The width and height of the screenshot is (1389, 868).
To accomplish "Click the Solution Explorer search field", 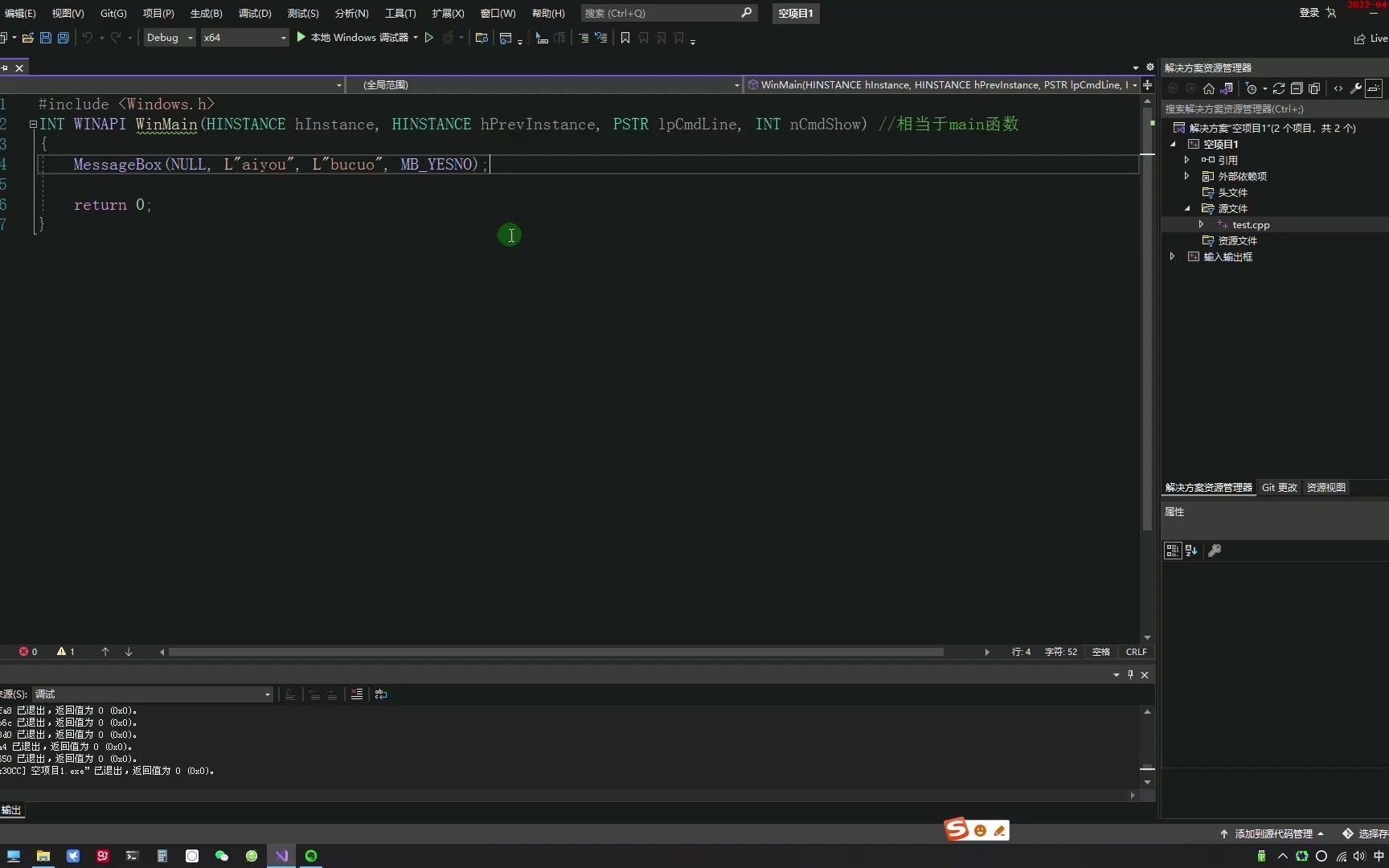I will (x=1273, y=109).
